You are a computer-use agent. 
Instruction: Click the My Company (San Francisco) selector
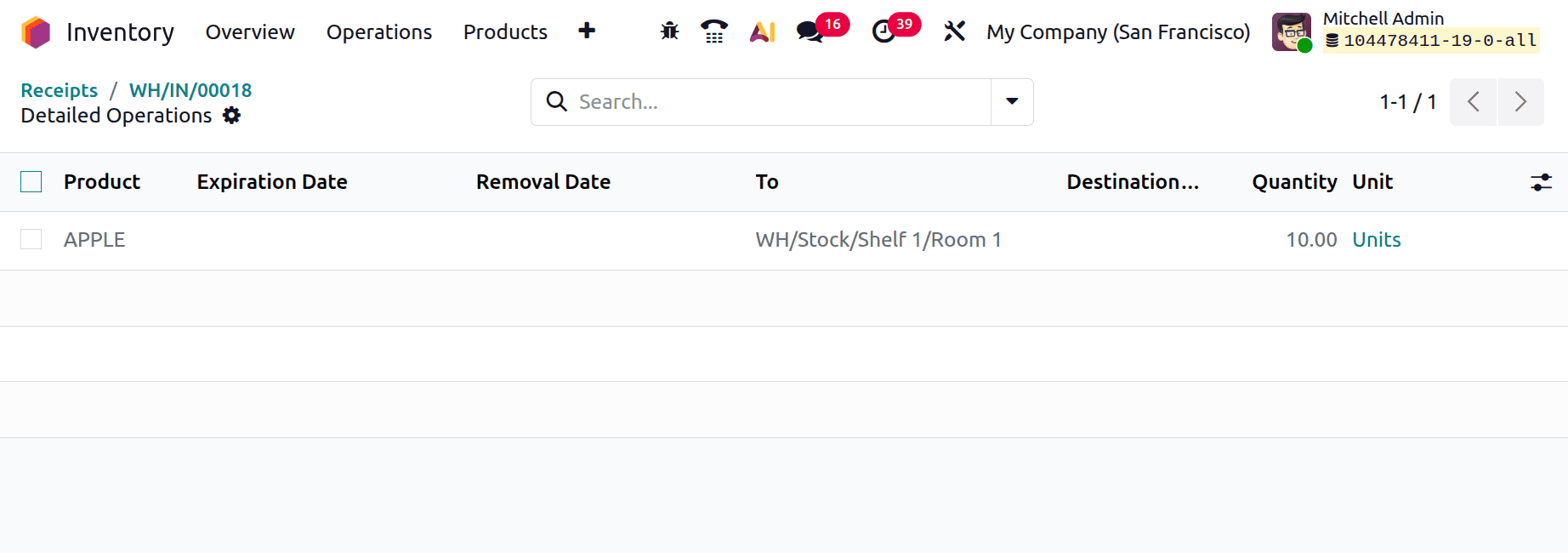pyautogui.click(x=1118, y=31)
